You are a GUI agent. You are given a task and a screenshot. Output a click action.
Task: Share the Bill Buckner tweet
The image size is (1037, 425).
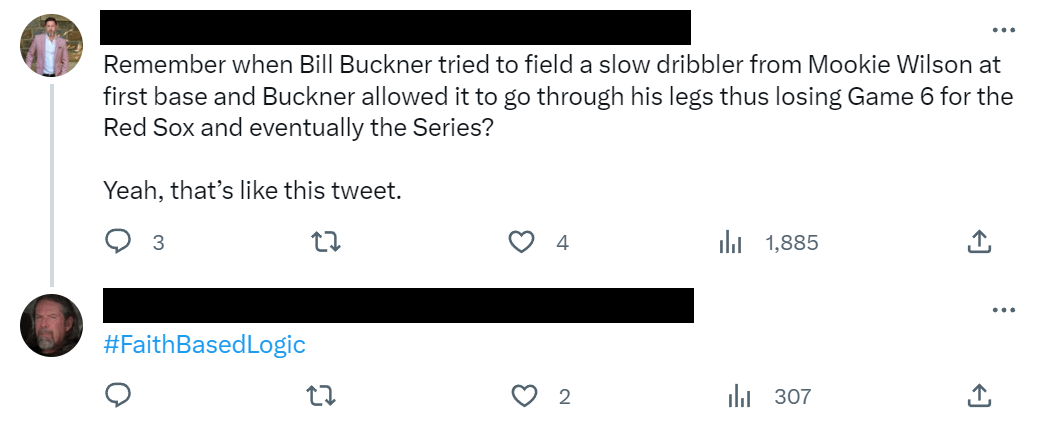tap(979, 242)
